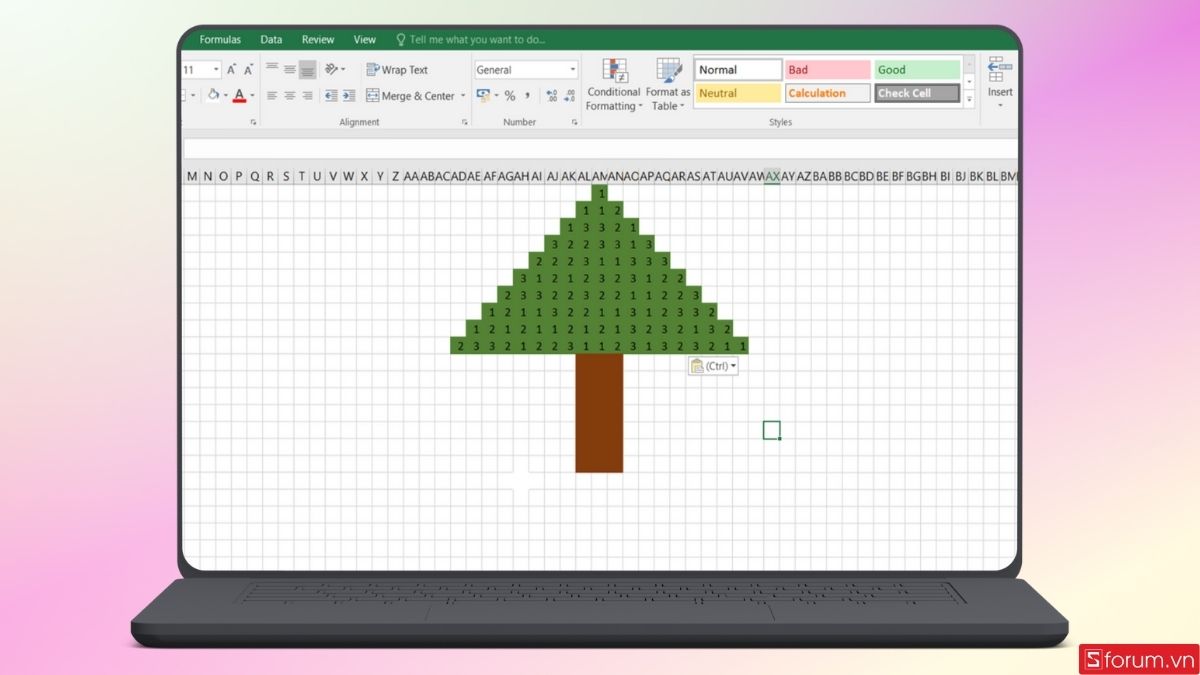The height and width of the screenshot is (675, 1200).
Task: Click the Decrease Indent icon
Action: pyautogui.click(x=331, y=96)
